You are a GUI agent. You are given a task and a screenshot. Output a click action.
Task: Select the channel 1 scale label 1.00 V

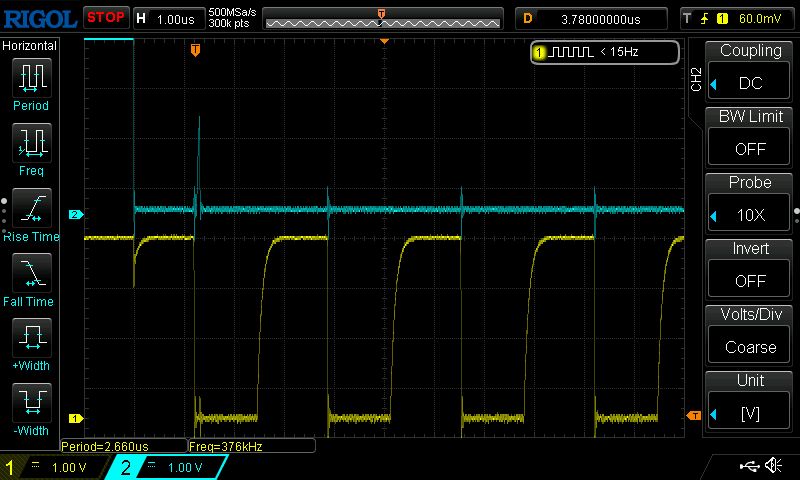pos(69,468)
